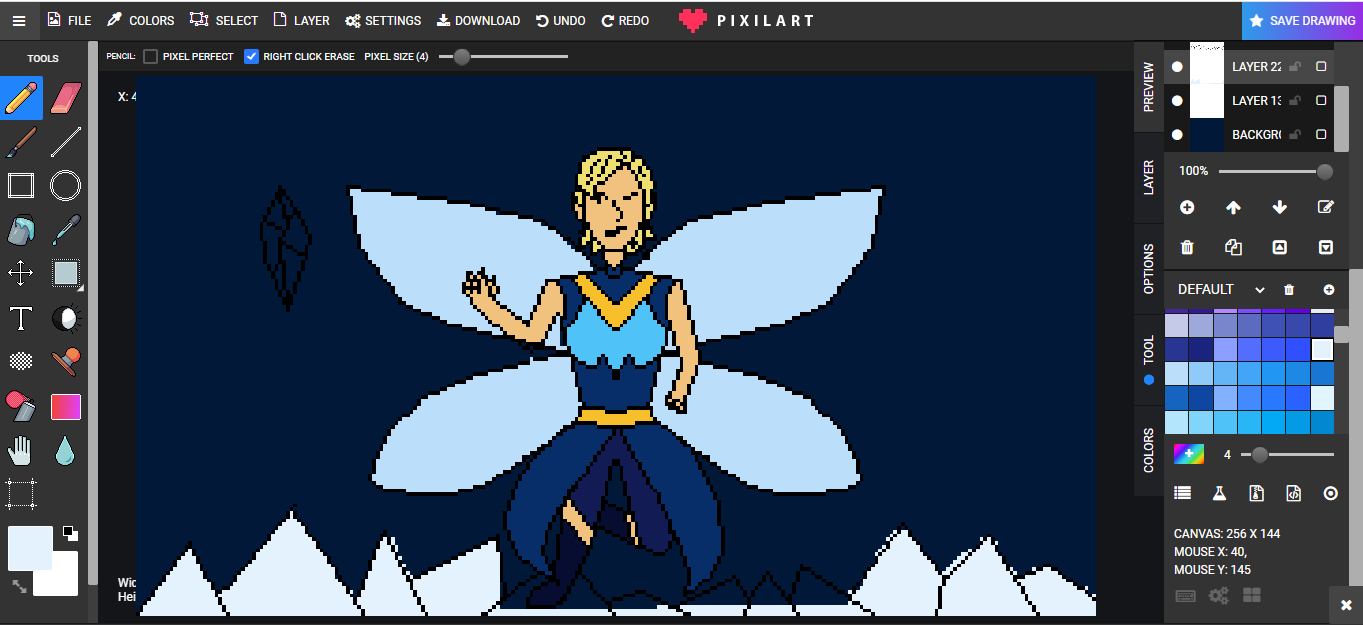The image size is (1363, 625).
Task: Click Save Drawing button
Action: click(1302, 20)
